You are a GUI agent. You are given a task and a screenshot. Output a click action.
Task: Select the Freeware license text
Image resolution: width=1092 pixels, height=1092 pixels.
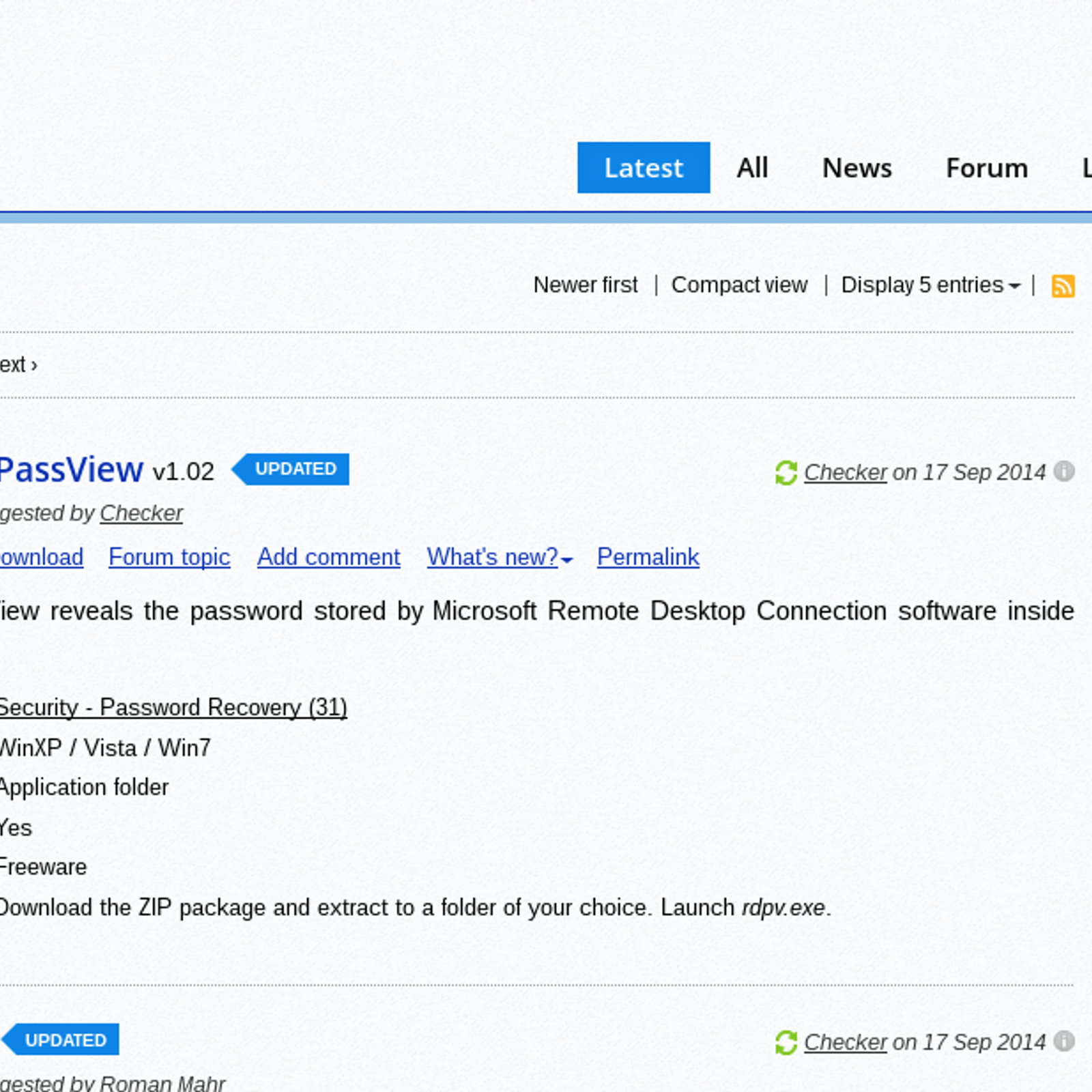[44, 867]
